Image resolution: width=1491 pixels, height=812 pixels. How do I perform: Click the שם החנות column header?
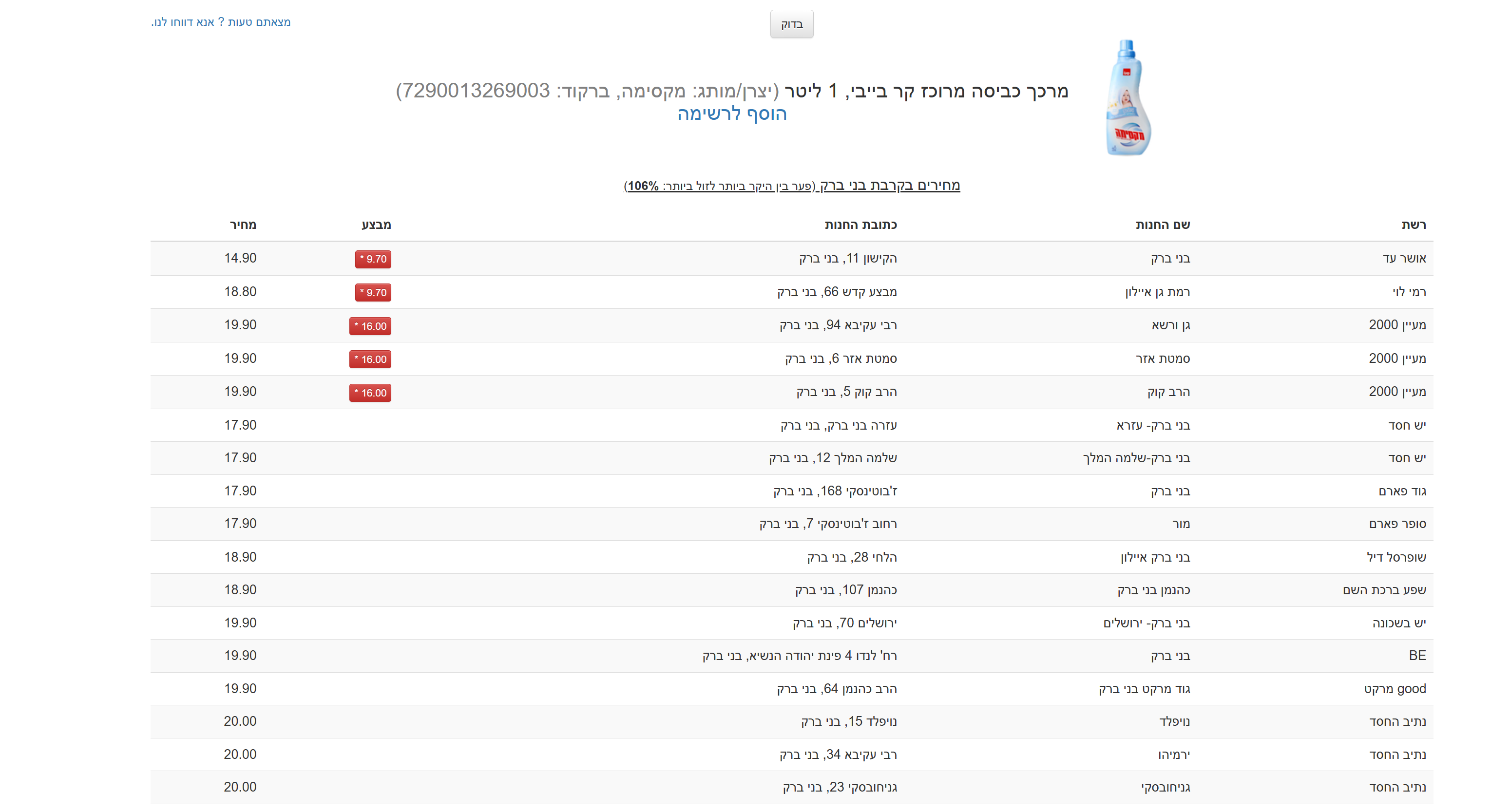click(x=1162, y=225)
